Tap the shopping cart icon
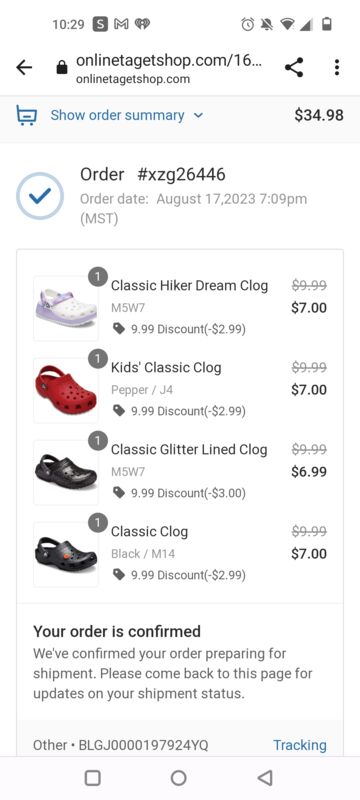 click(x=26, y=115)
